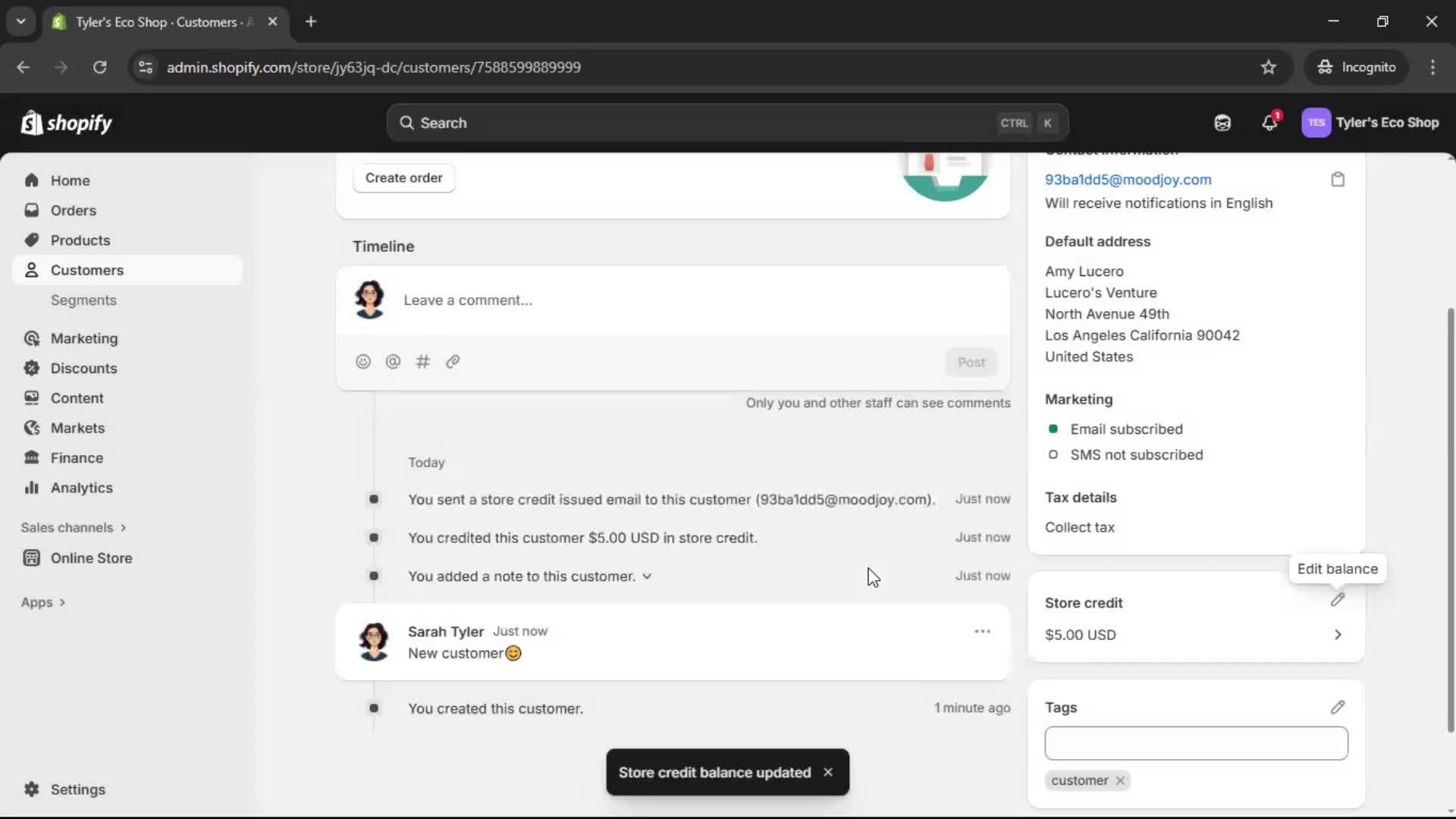Open Marketing from the sidebar menu
1456x819 pixels.
[83, 338]
